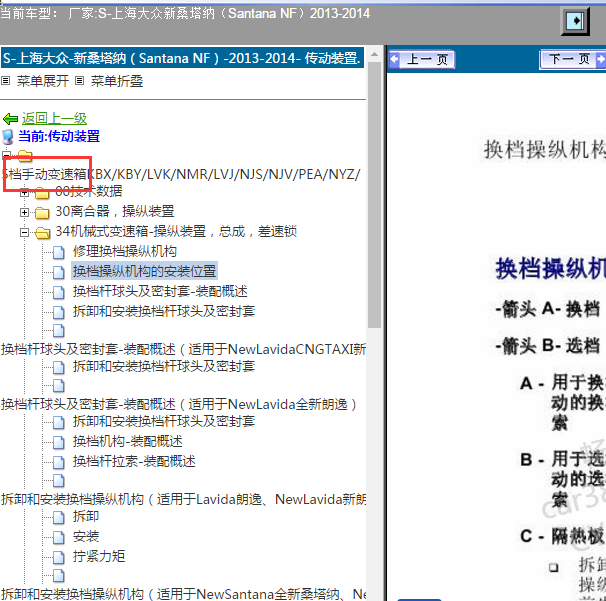Click document icon of first 拆卸和安装换档杆球头及密封套
Image resolution: width=606 pixels, height=601 pixels.
[59, 312]
